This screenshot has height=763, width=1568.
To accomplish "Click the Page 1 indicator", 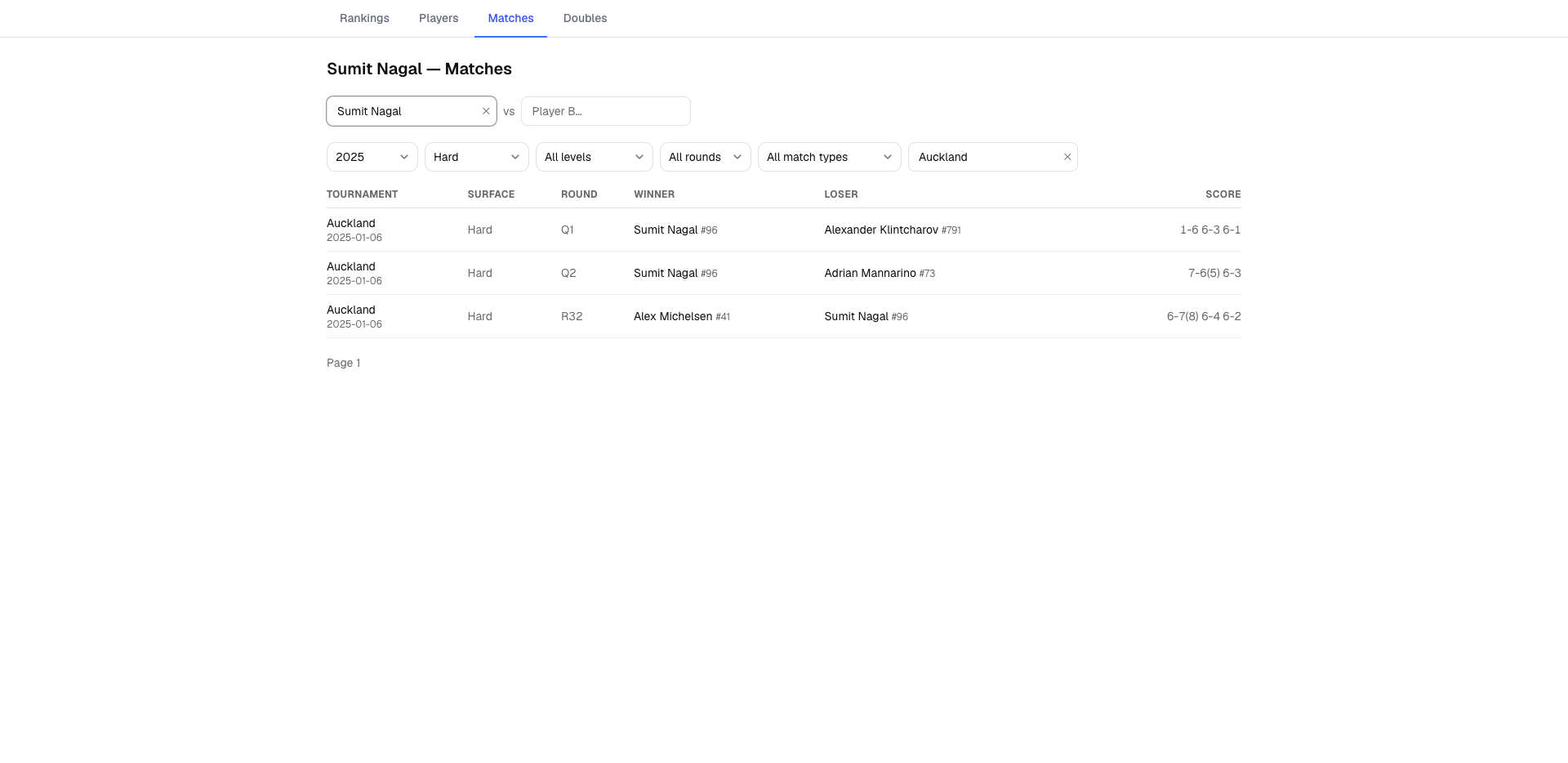I will click(343, 363).
